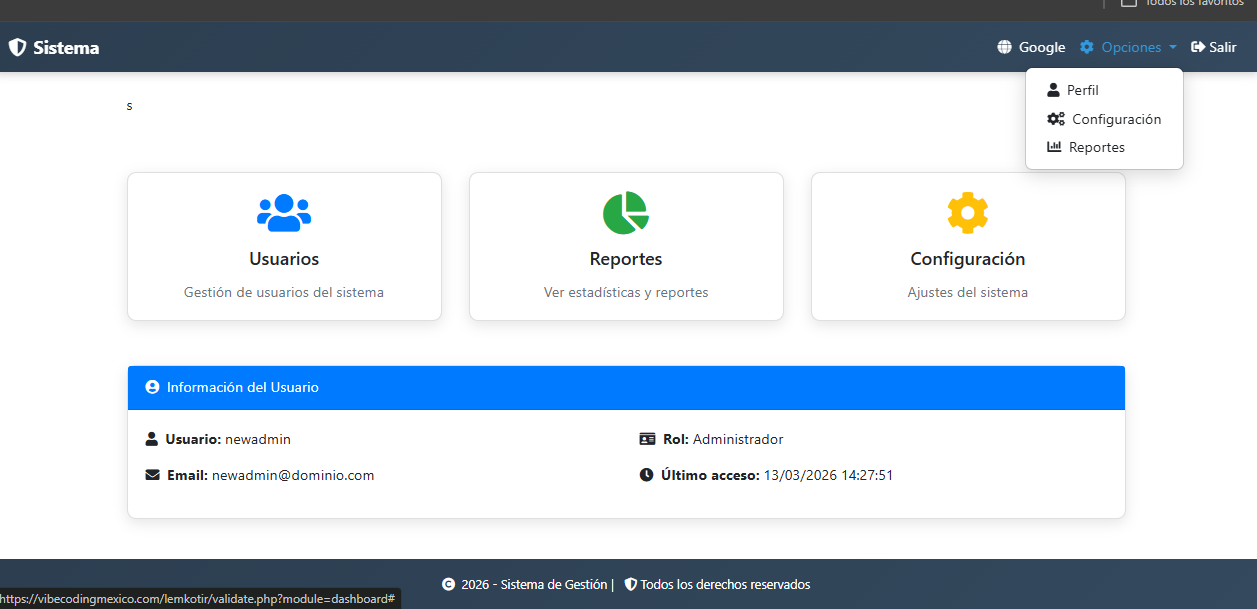Log out using the Salir link
This screenshot has height=609, width=1257.
pos(1222,47)
